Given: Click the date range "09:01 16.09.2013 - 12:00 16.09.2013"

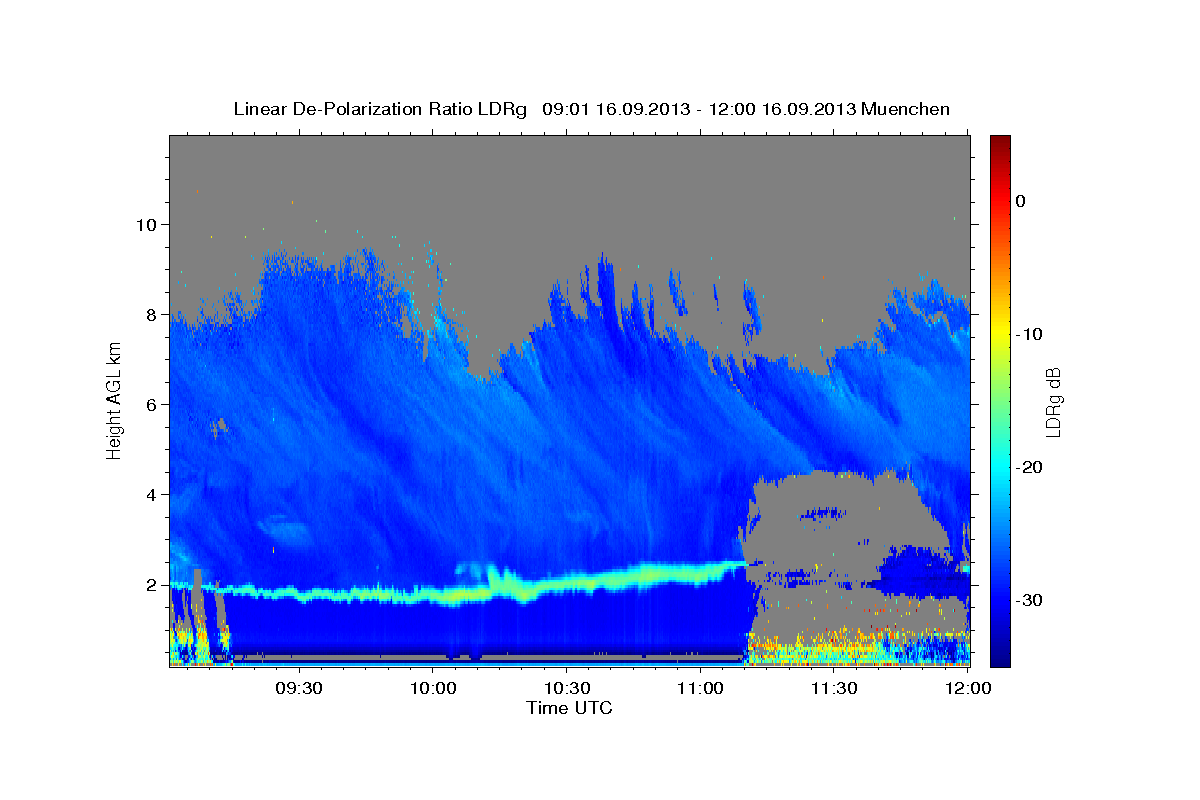Looking at the screenshot, I should tap(699, 109).
